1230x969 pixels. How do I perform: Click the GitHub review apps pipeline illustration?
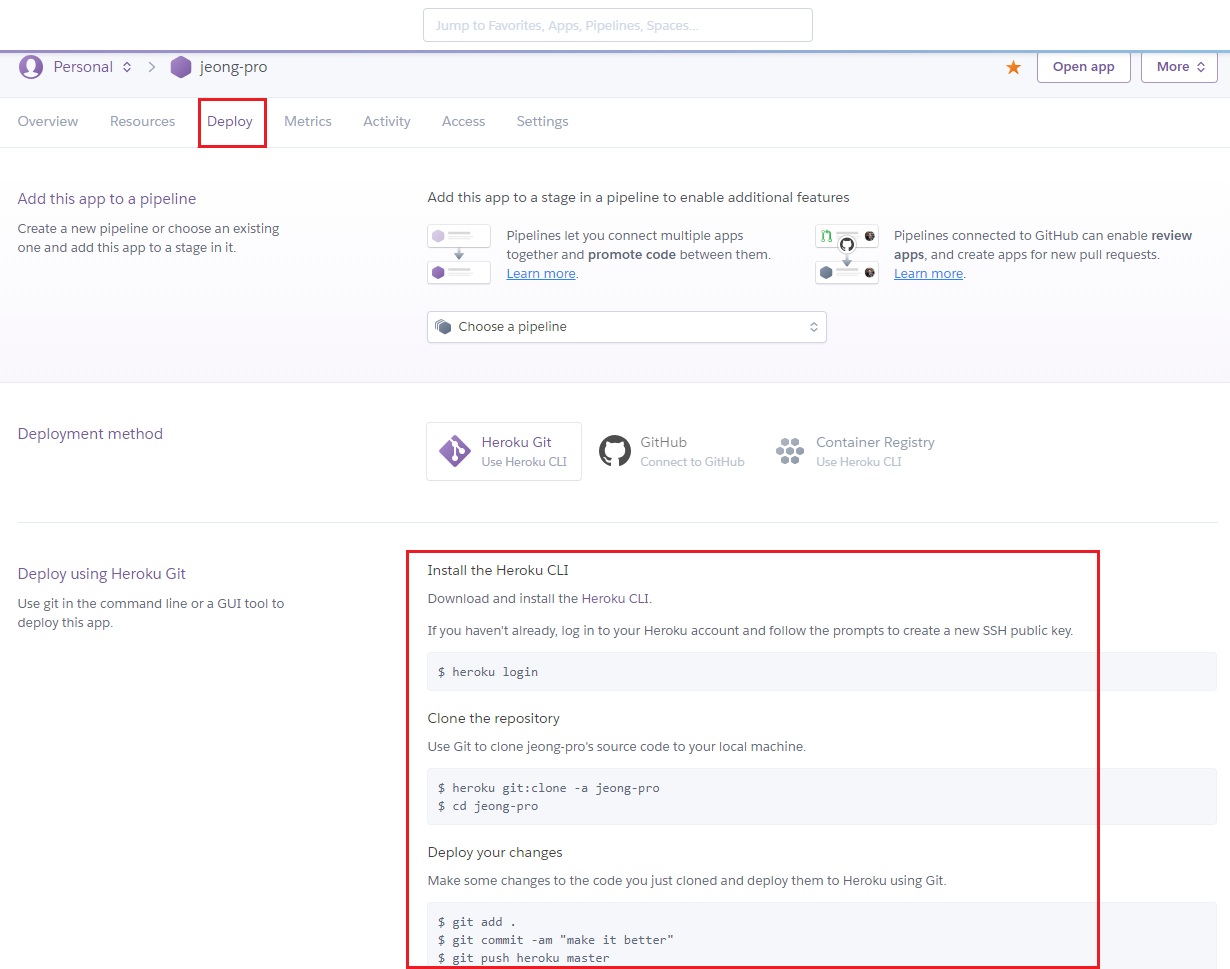tap(847, 254)
